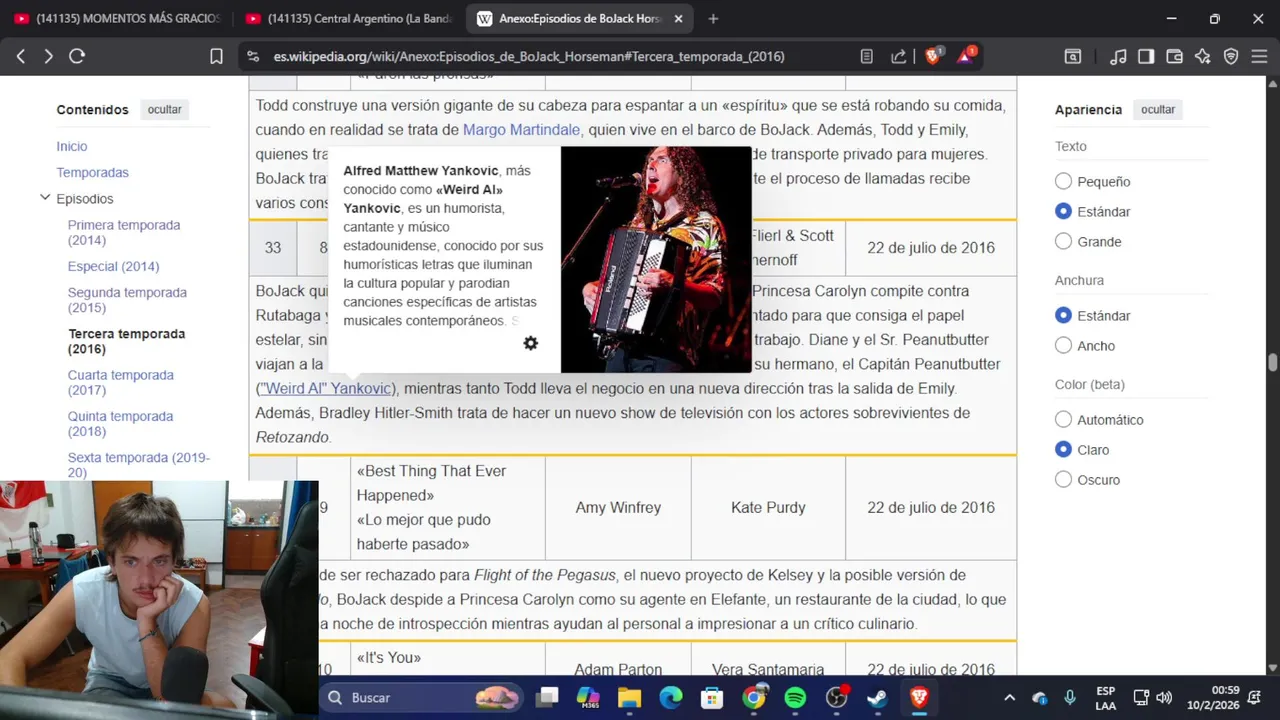Viewport: 1280px width, 720px height.
Task: Open Spotify from the taskbar
Action: click(795, 697)
